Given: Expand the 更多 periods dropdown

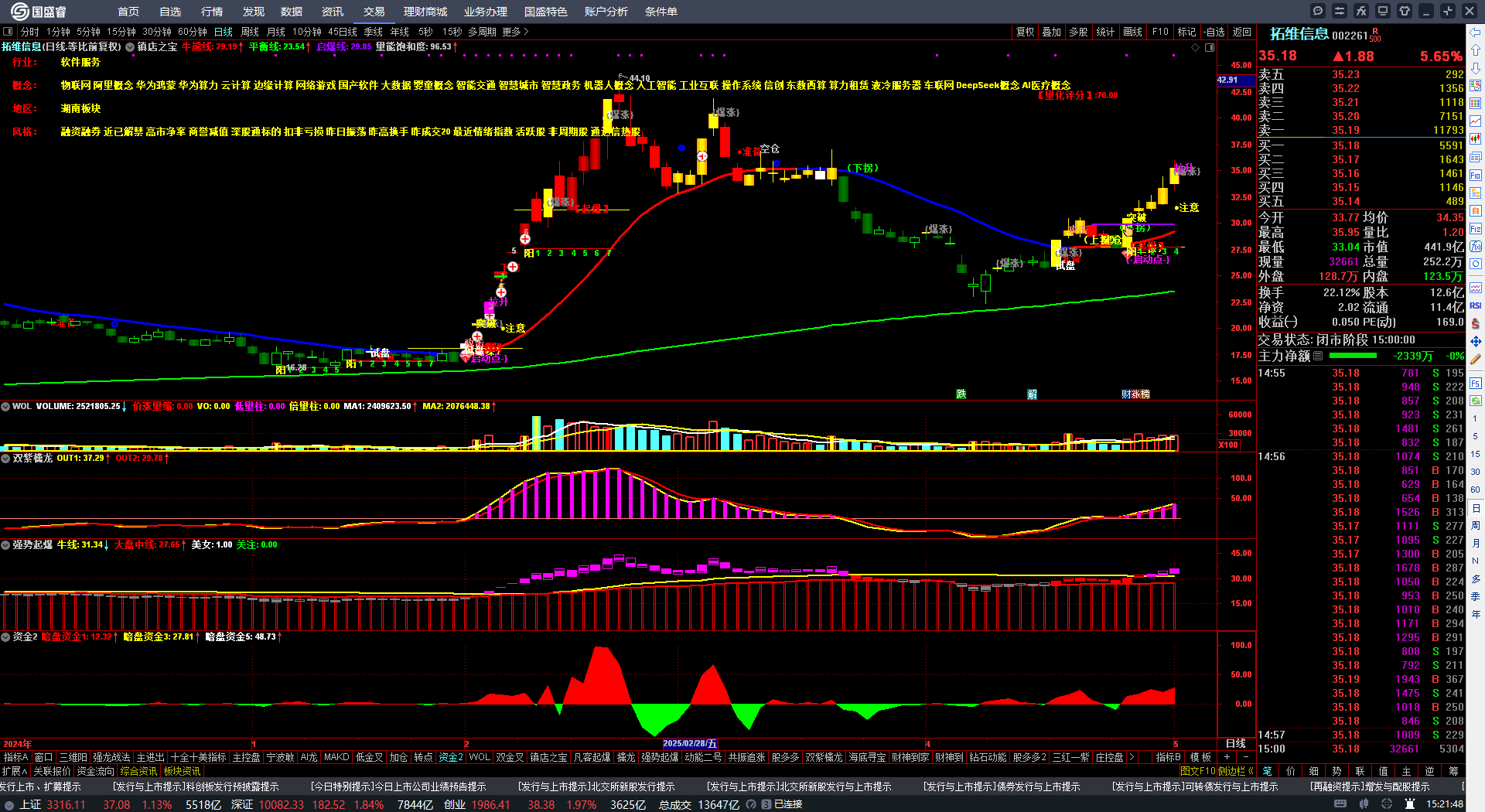Looking at the screenshot, I should pyautogui.click(x=515, y=32).
